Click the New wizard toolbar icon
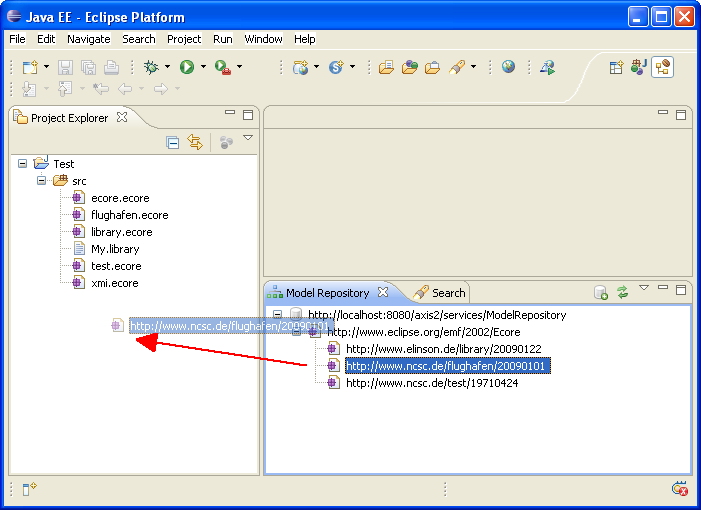The height and width of the screenshot is (510, 701). [x=30, y=67]
